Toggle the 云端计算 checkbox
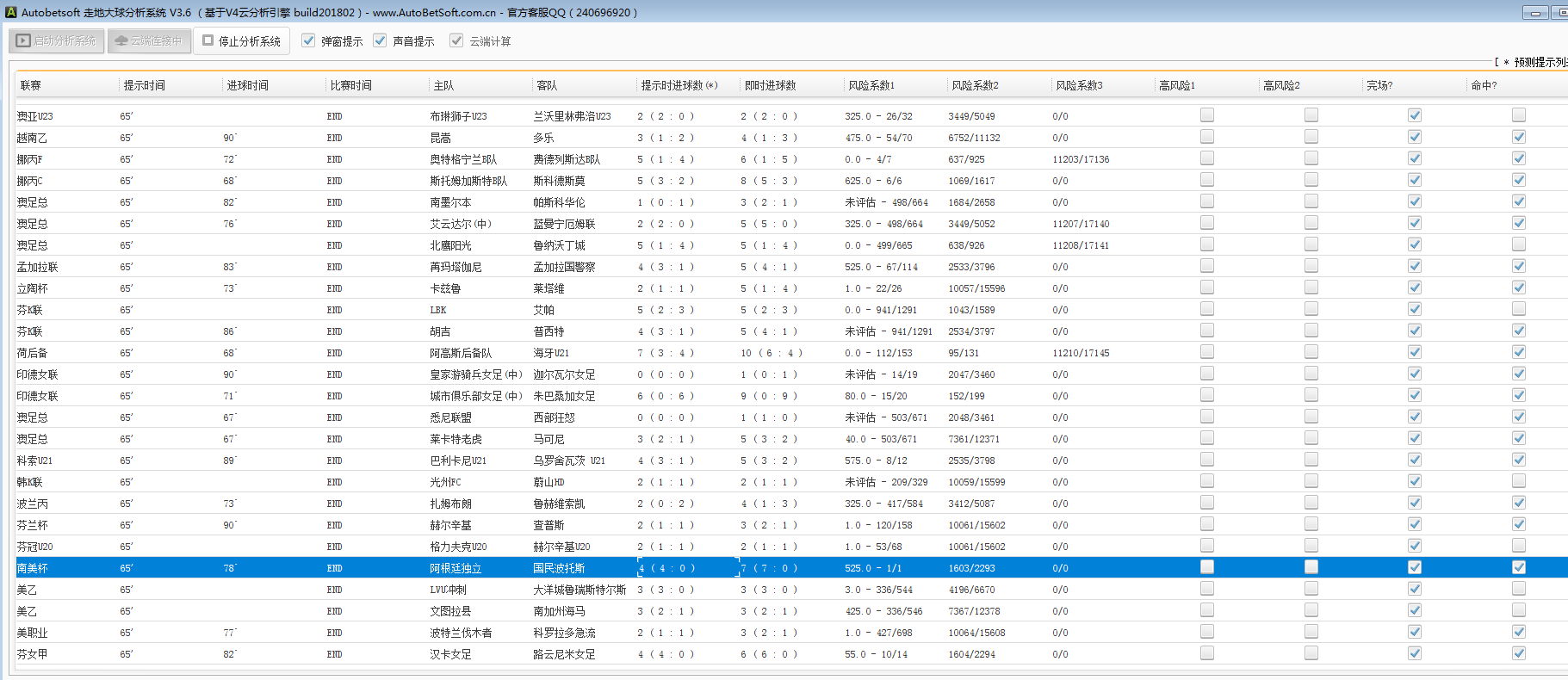This screenshot has height=680, width=1568. [456, 40]
